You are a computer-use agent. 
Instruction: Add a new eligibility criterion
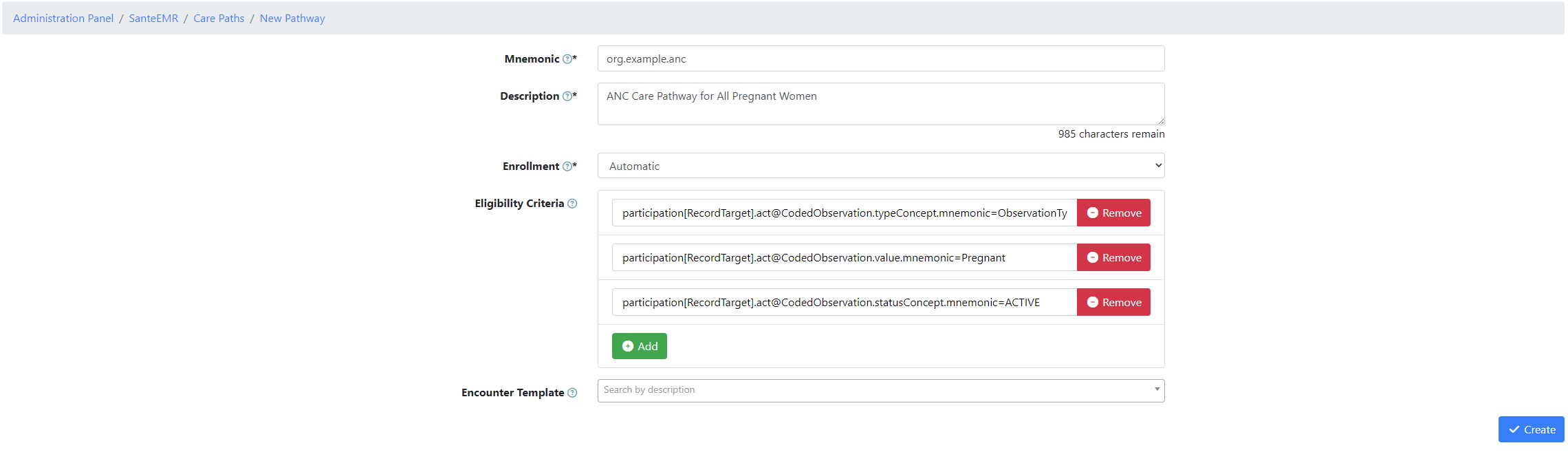pyautogui.click(x=639, y=346)
